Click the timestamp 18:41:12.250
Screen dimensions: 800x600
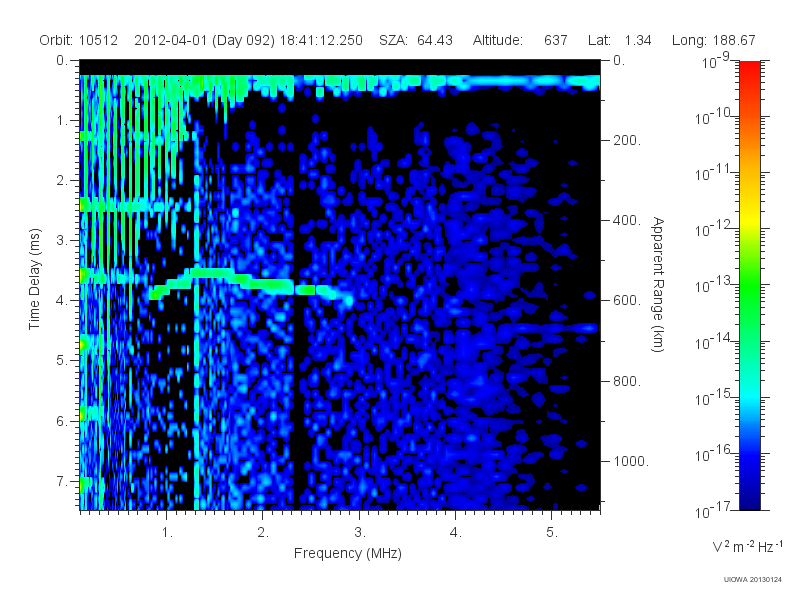pos(321,40)
